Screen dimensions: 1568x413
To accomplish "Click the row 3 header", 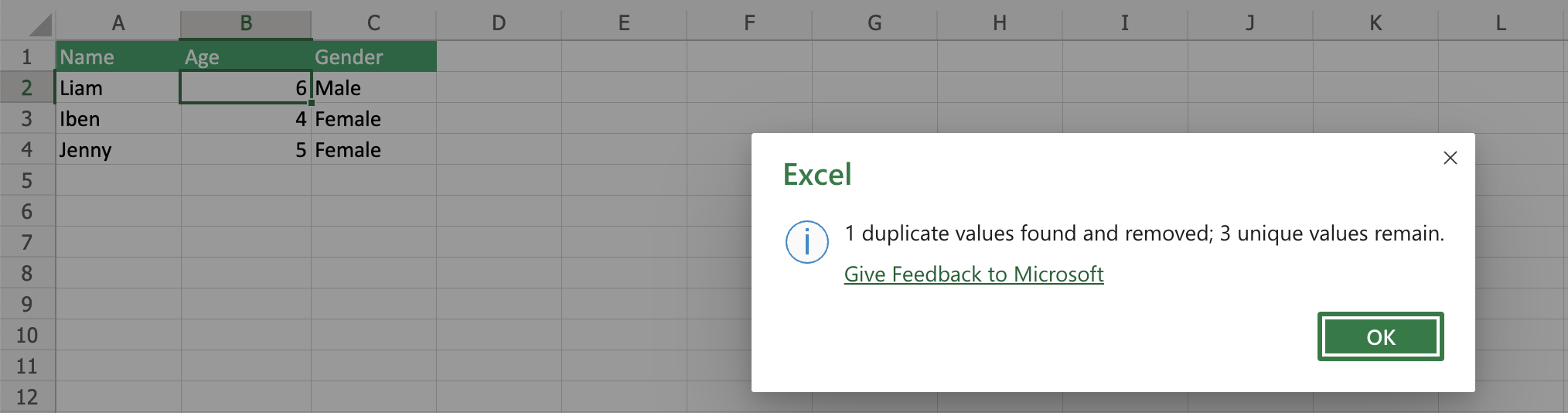I will (x=27, y=118).
